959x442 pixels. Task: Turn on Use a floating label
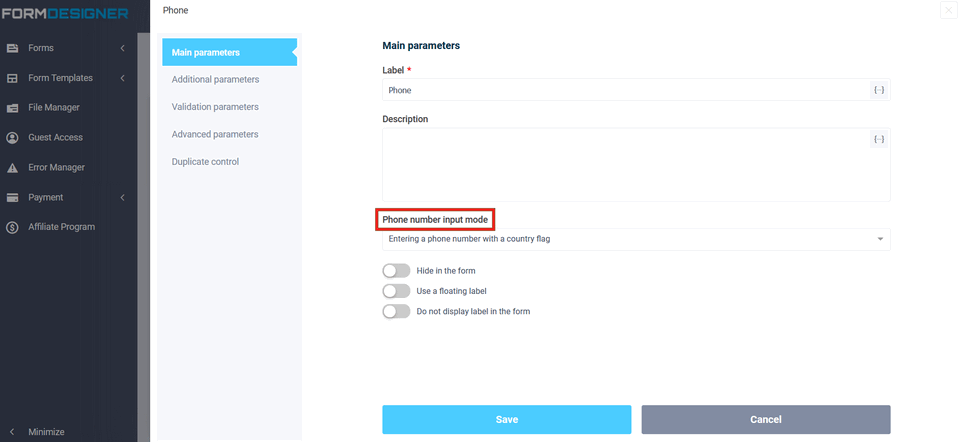point(396,291)
